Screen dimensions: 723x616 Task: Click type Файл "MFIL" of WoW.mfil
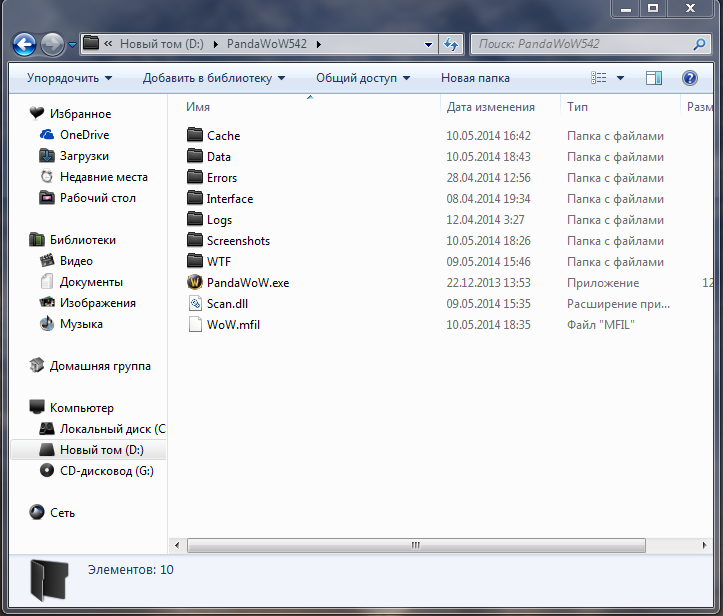coord(600,325)
